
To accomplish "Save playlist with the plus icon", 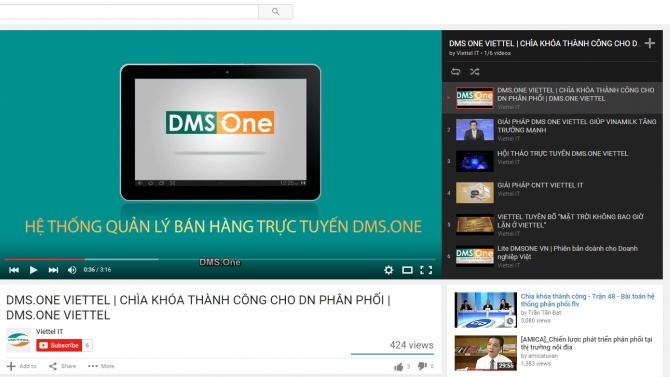I will 649,43.
